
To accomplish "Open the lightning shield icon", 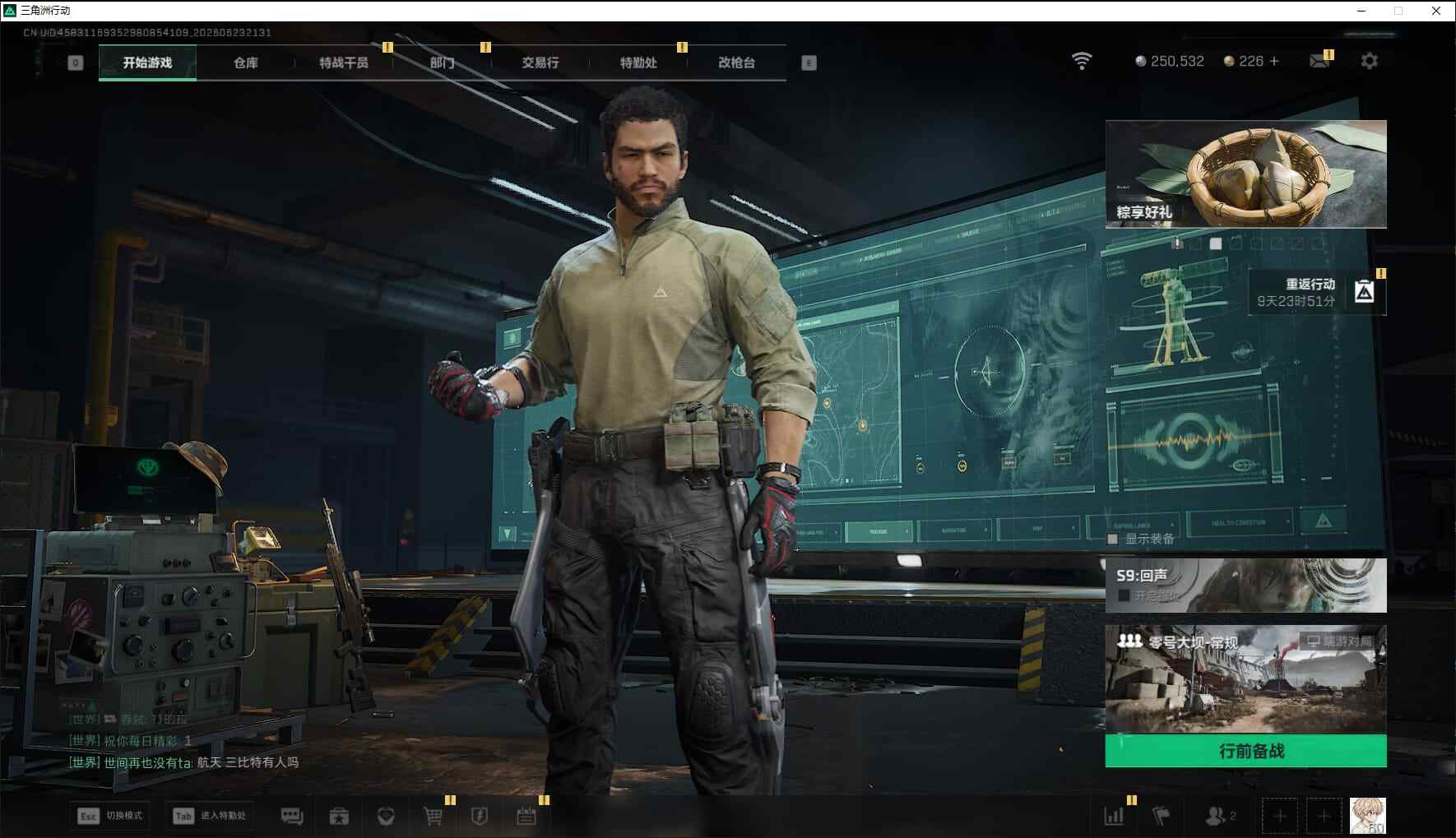I will point(480,816).
